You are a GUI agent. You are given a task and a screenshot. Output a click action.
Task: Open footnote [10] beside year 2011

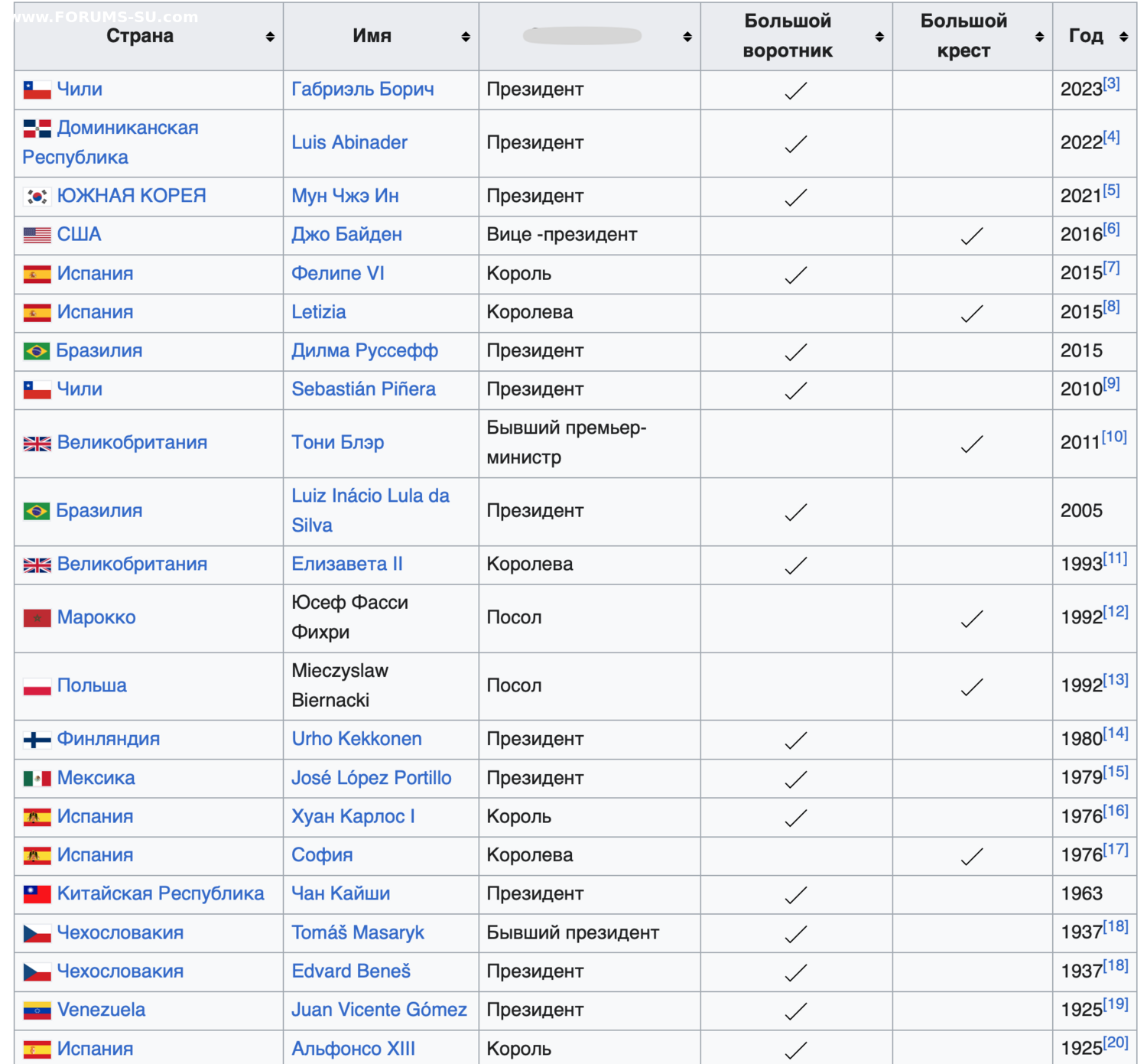click(1114, 437)
